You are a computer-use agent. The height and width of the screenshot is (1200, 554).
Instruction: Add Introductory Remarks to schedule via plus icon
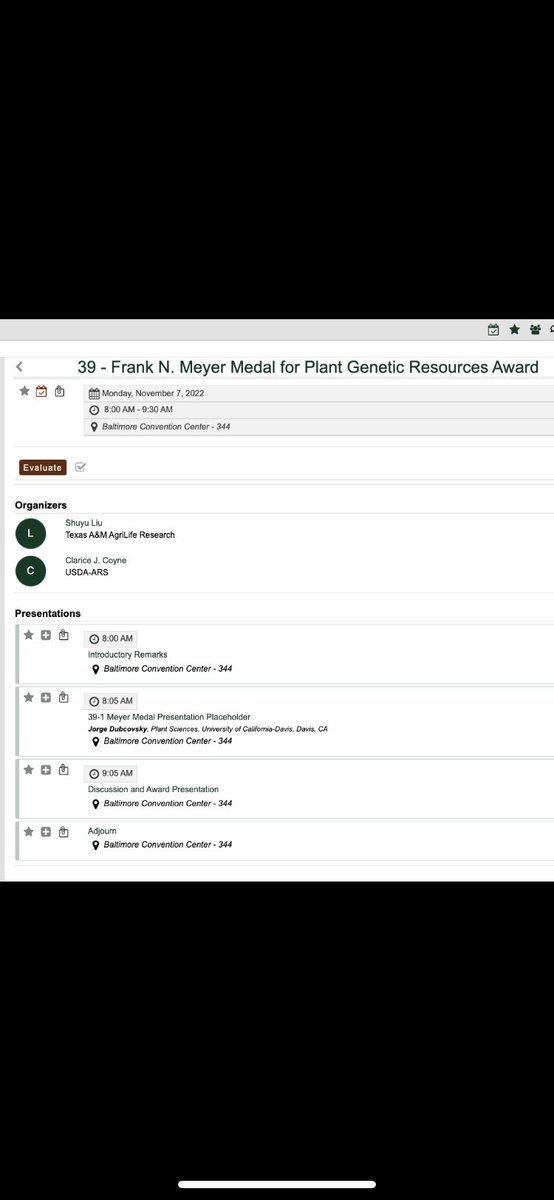click(x=46, y=635)
